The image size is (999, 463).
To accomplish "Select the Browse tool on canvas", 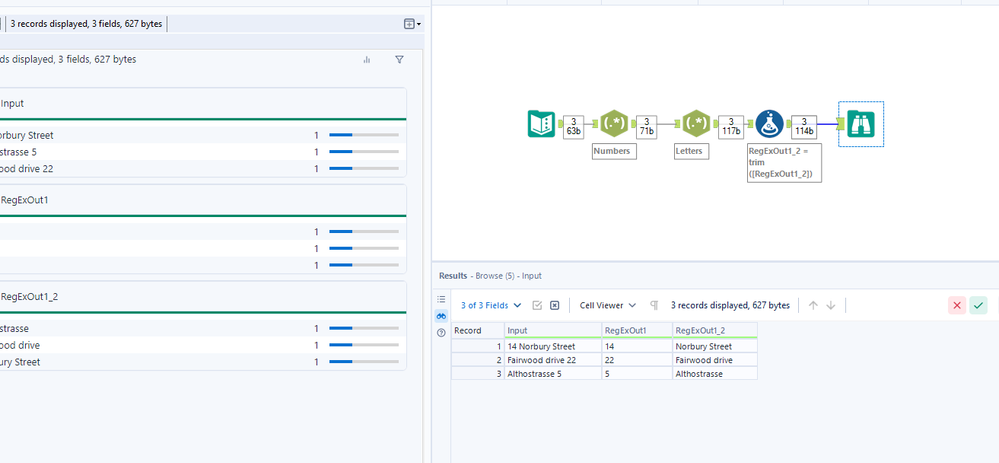I will coord(861,124).
